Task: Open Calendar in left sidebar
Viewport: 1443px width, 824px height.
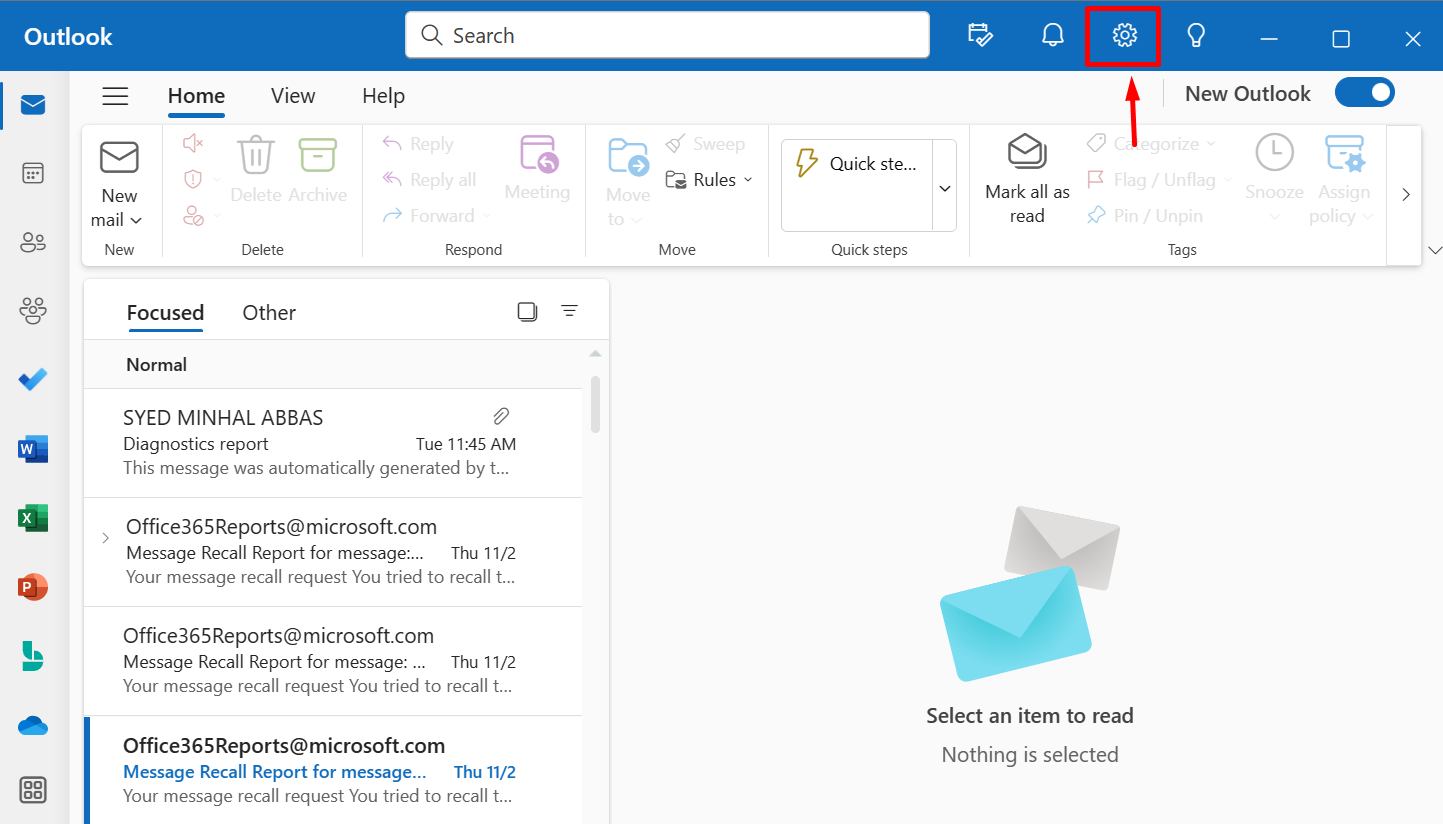Action: pyautogui.click(x=33, y=173)
